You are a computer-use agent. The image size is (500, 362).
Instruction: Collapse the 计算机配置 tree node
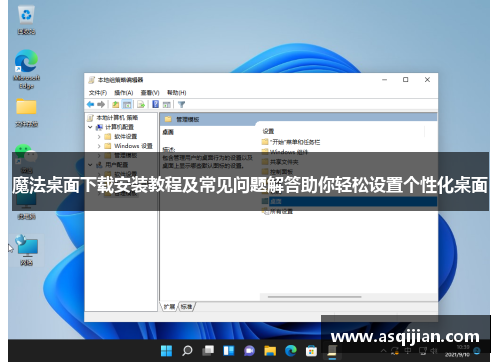[90, 127]
